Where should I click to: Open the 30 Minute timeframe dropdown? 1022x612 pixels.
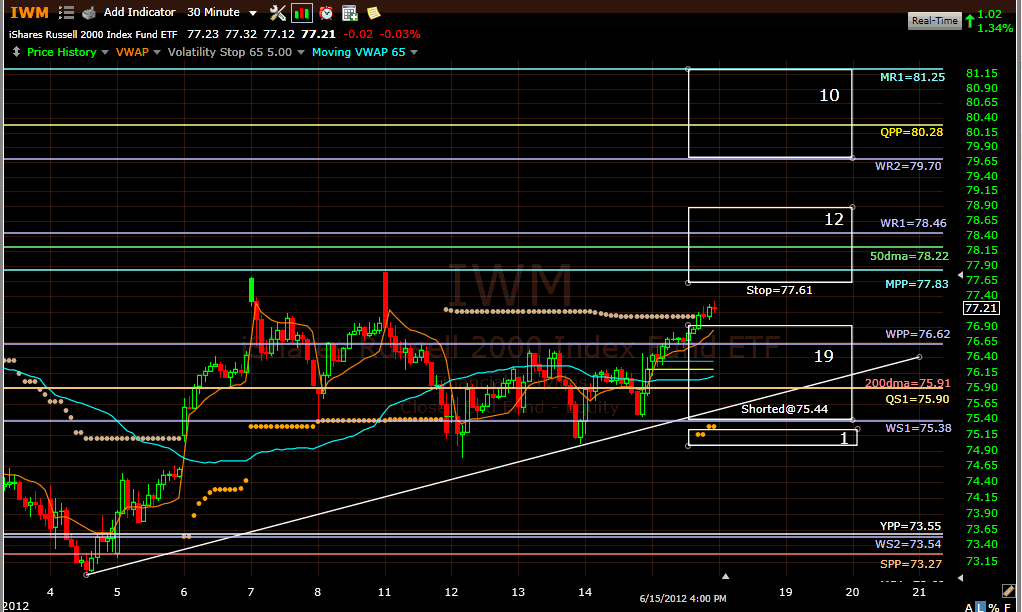[222, 12]
